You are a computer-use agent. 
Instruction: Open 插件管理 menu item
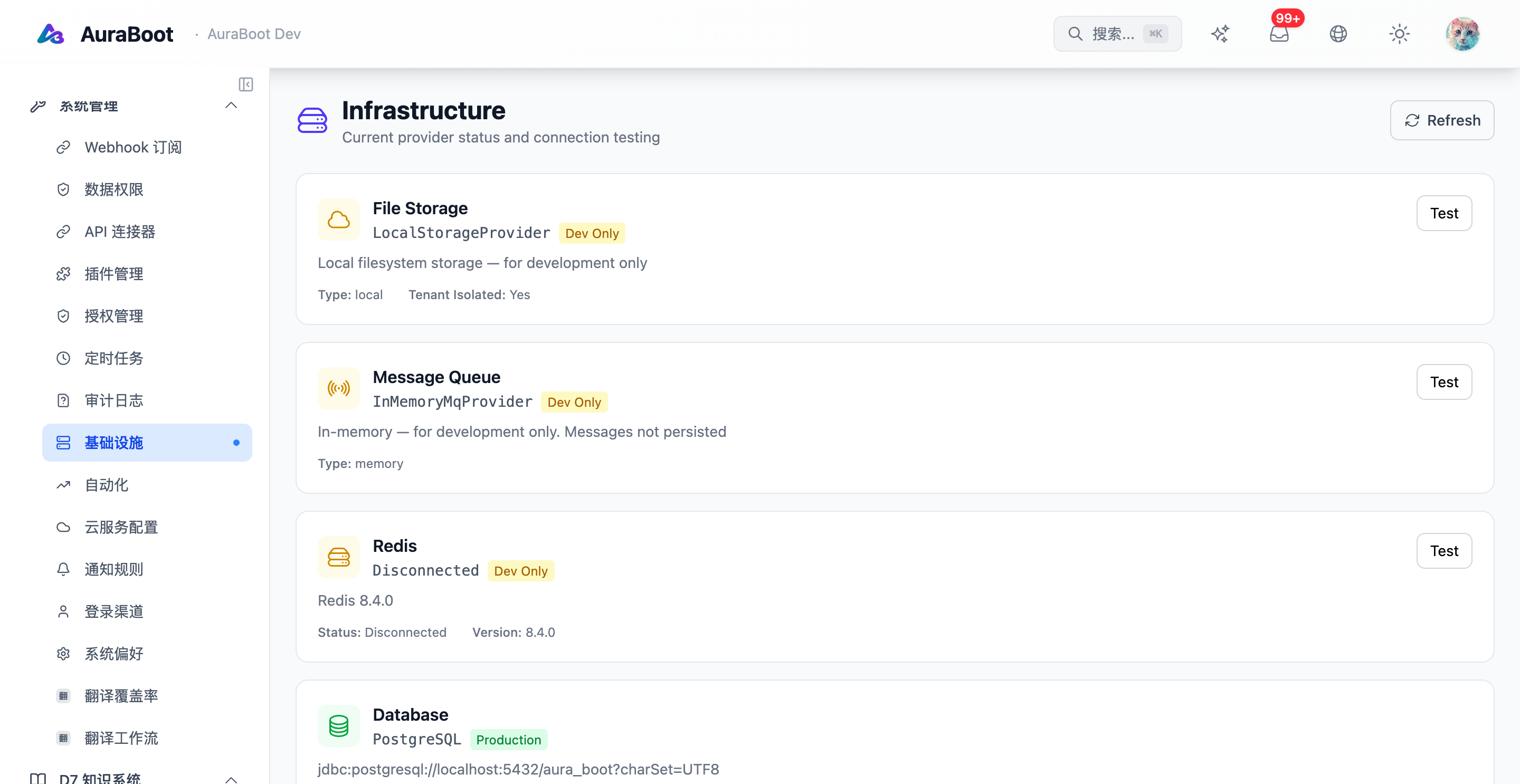point(147,274)
